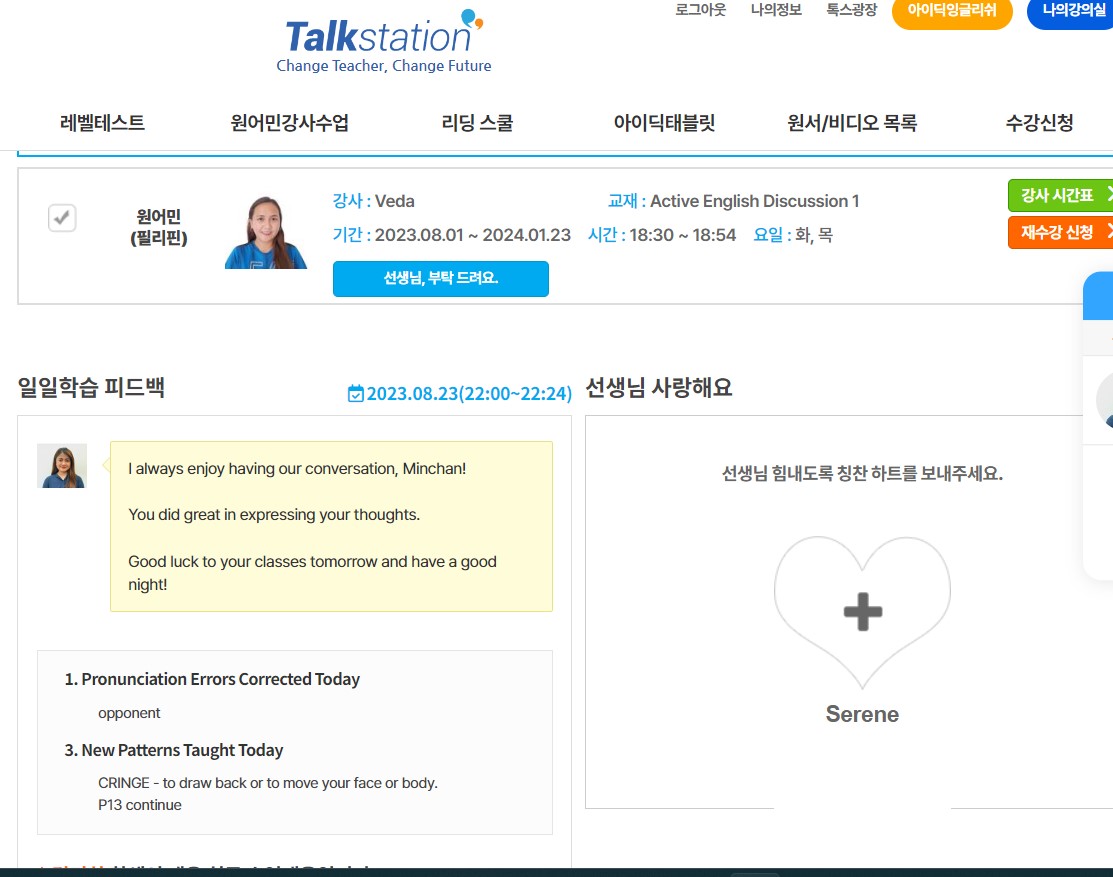1113x877 pixels.
Task: Click the heart plus icon to send praise
Action: 862,611
